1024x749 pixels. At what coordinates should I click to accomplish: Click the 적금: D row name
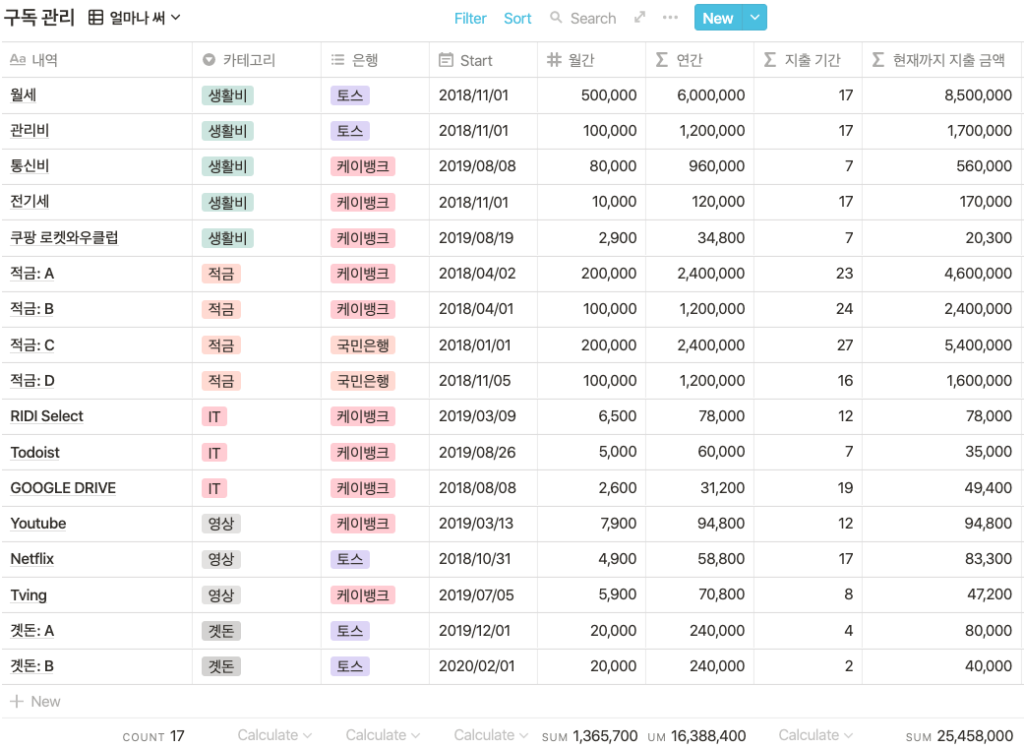tap(32, 381)
